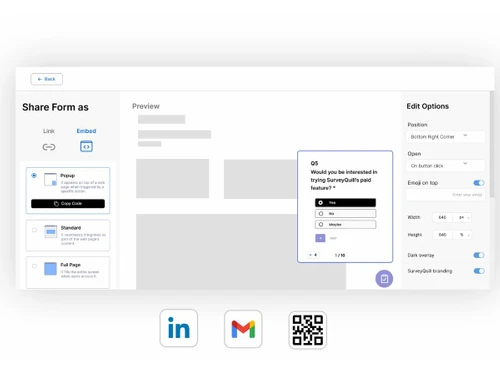Select the Popup radio button
This screenshot has width=500, height=375.
[x=34, y=175]
